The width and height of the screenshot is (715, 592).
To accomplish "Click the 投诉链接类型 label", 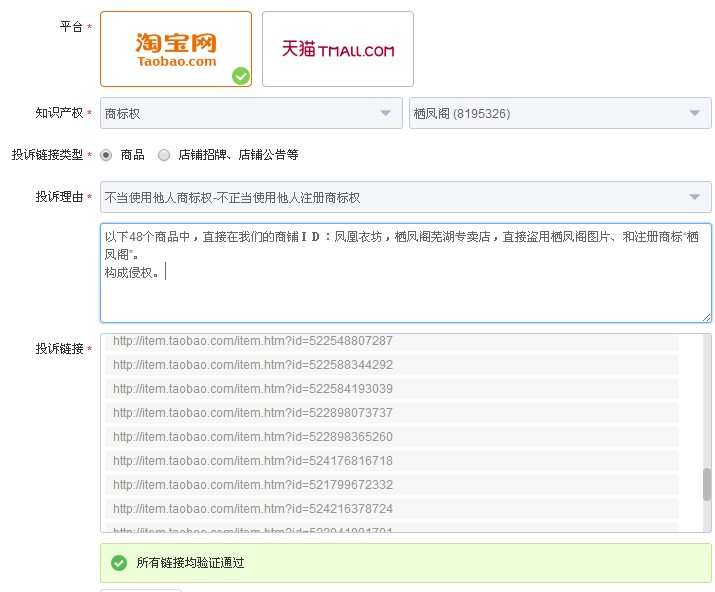I will point(47,155).
